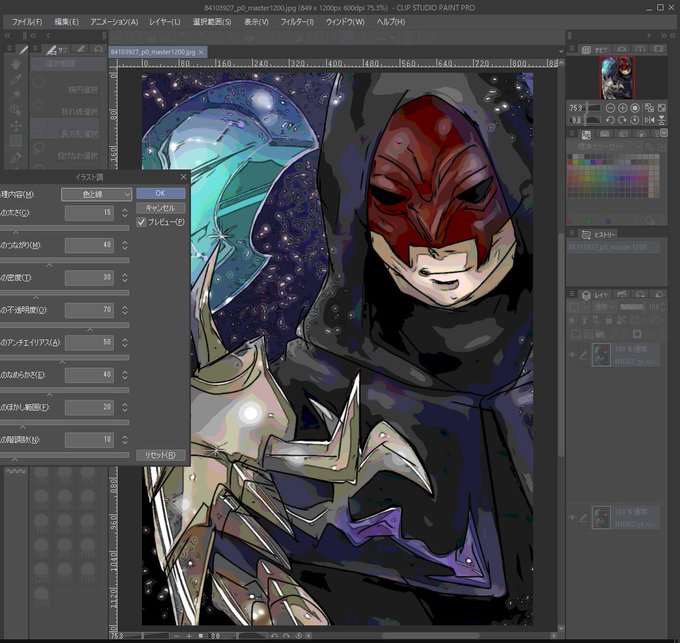This screenshot has width=680, height=643.
Task: Toggle the プレビュー(P) preview checkbox
Action: click(141, 222)
